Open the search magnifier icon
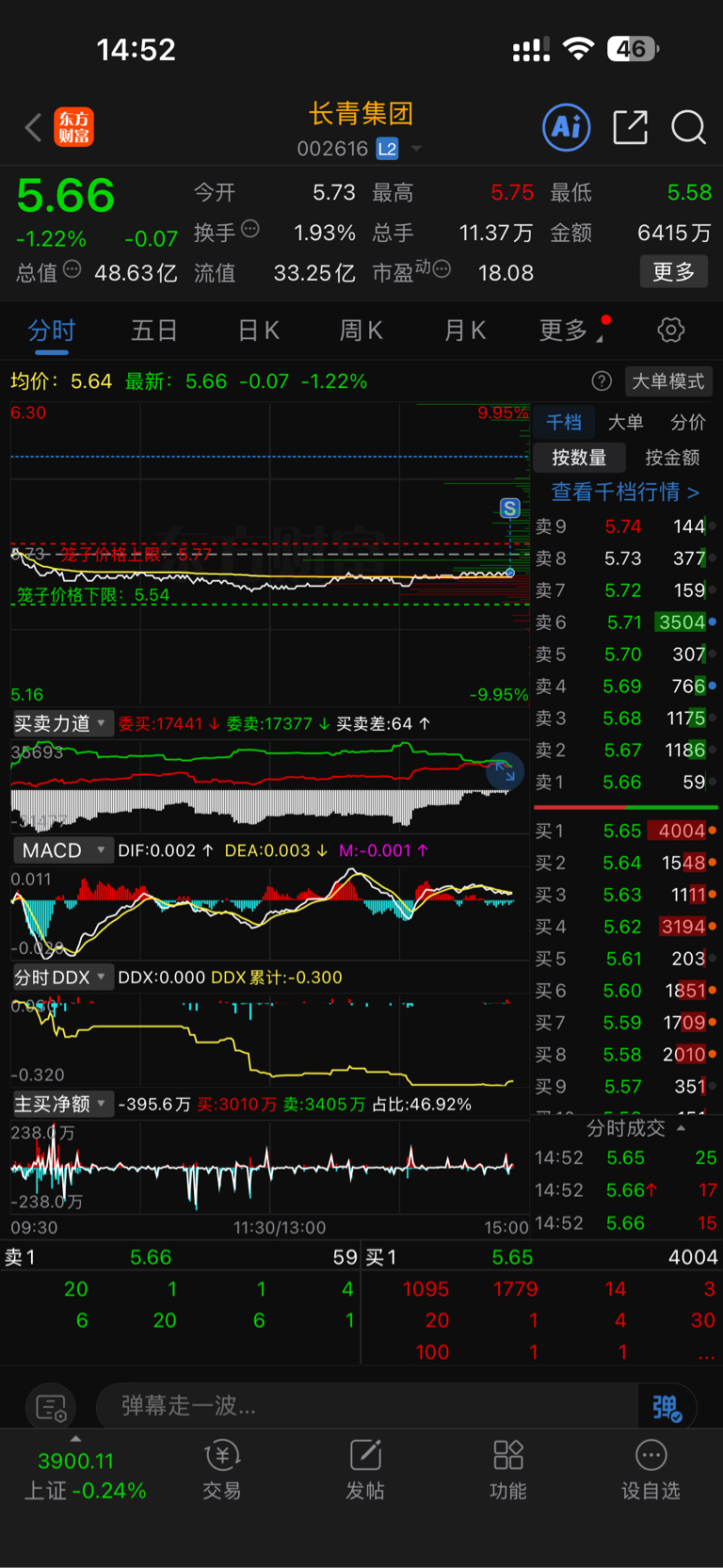The width and height of the screenshot is (723, 1568). point(689,127)
